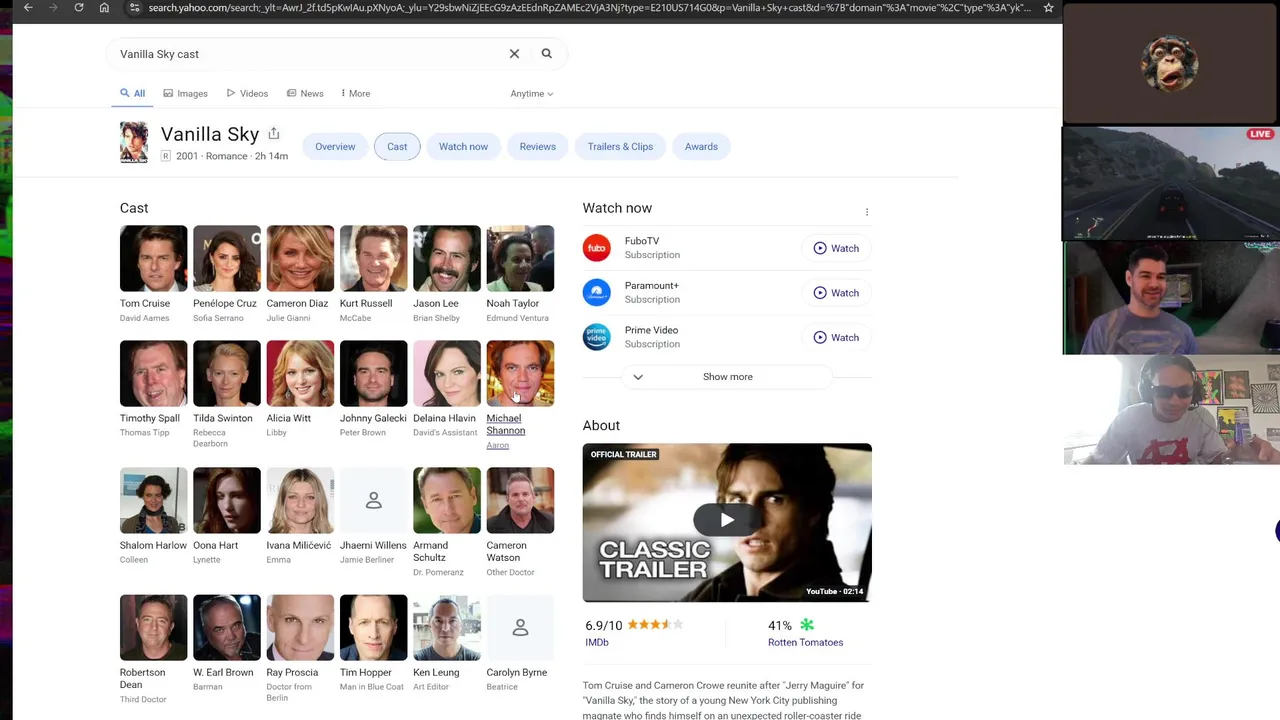Viewport: 1280px width, 720px height.
Task: Select Penélope Cruz cast photo
Action: 227,258
